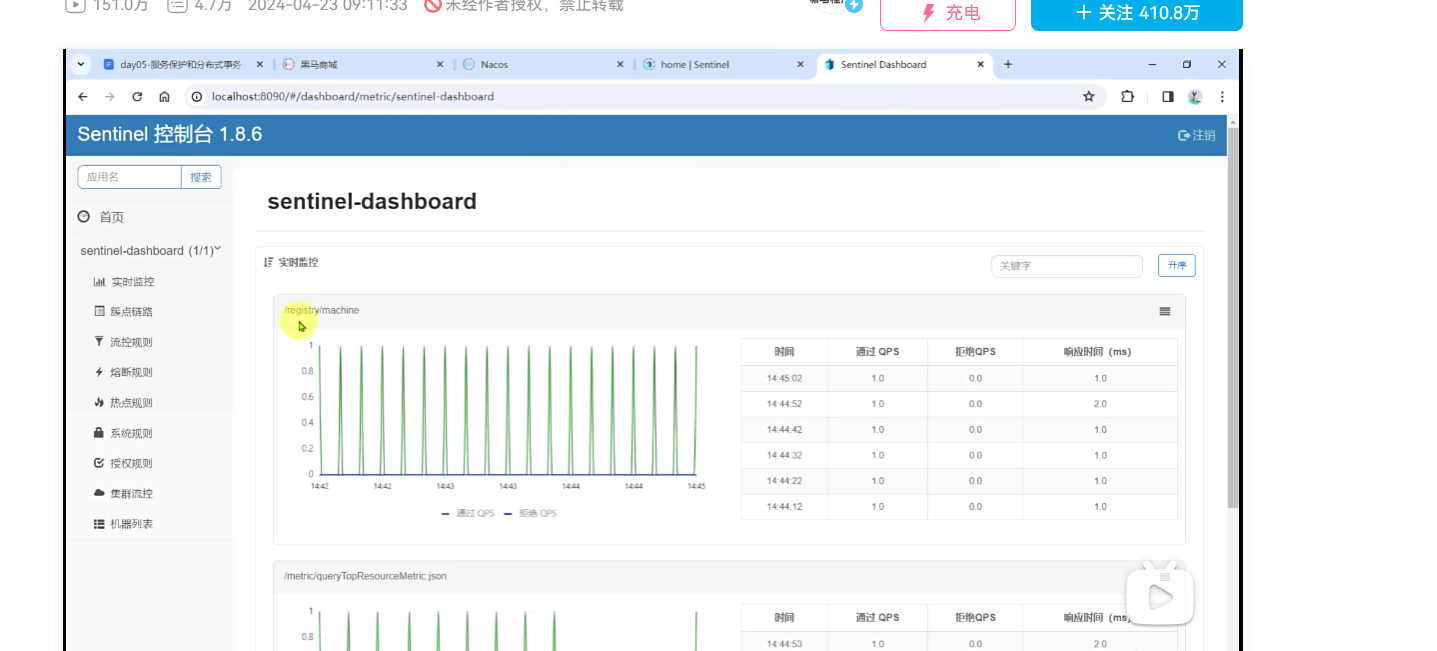Close the home | Sentinel tab
This screenshot has width=1437, height=651.
point(800,64)
